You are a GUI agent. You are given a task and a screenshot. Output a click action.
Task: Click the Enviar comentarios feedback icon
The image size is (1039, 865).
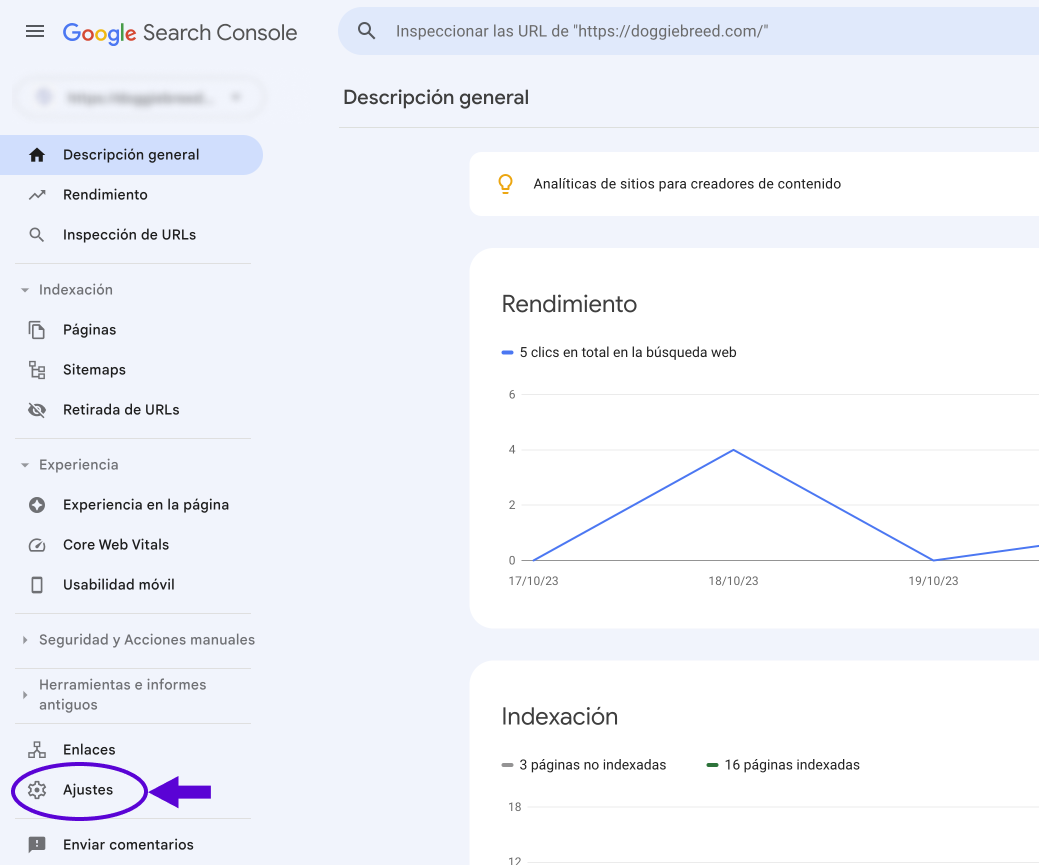37,844
